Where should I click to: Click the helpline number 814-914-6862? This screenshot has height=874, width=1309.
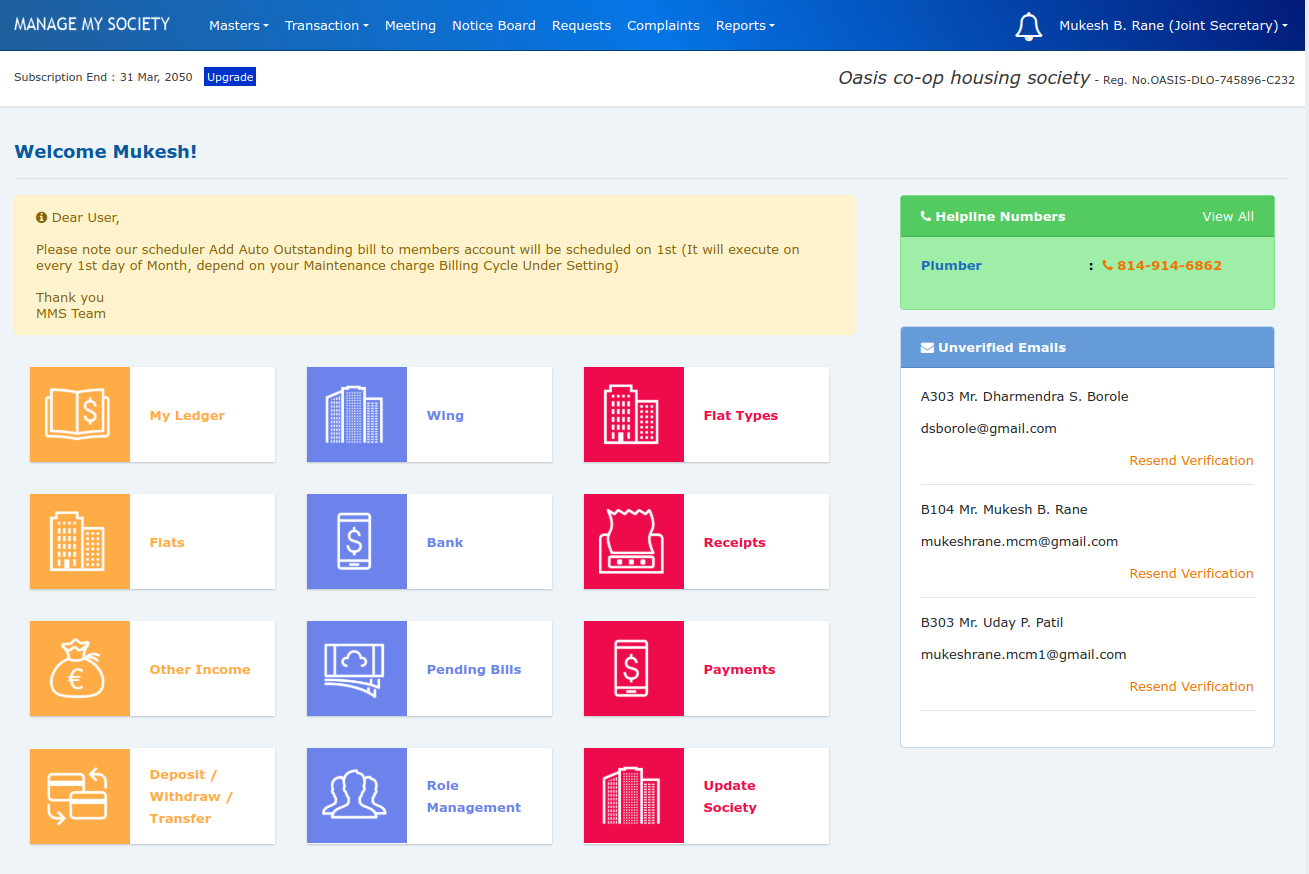[x=1169, y=266]
